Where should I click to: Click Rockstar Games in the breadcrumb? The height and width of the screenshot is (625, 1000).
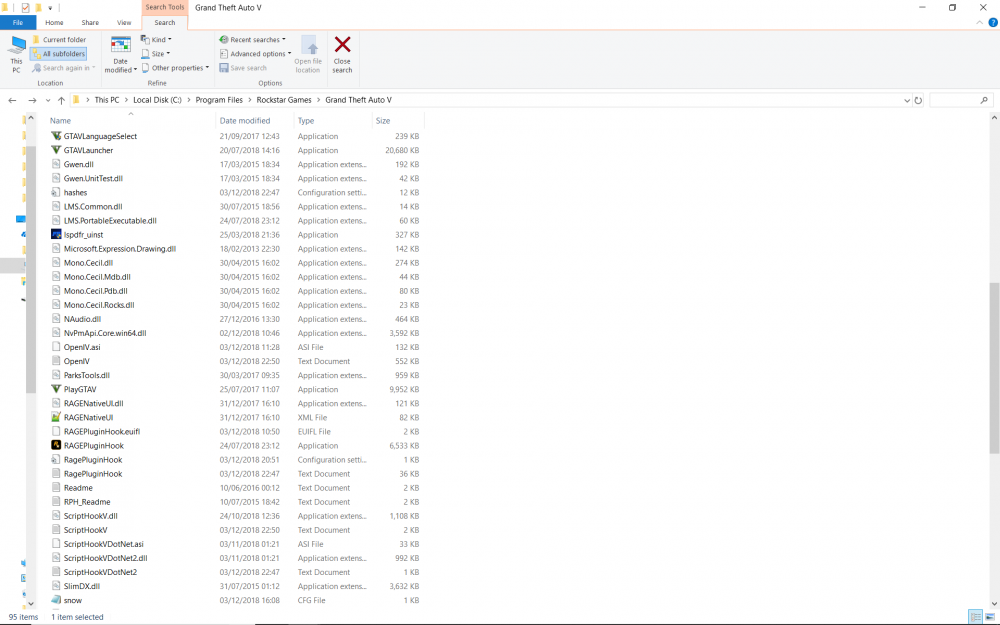tap(284, 100)
